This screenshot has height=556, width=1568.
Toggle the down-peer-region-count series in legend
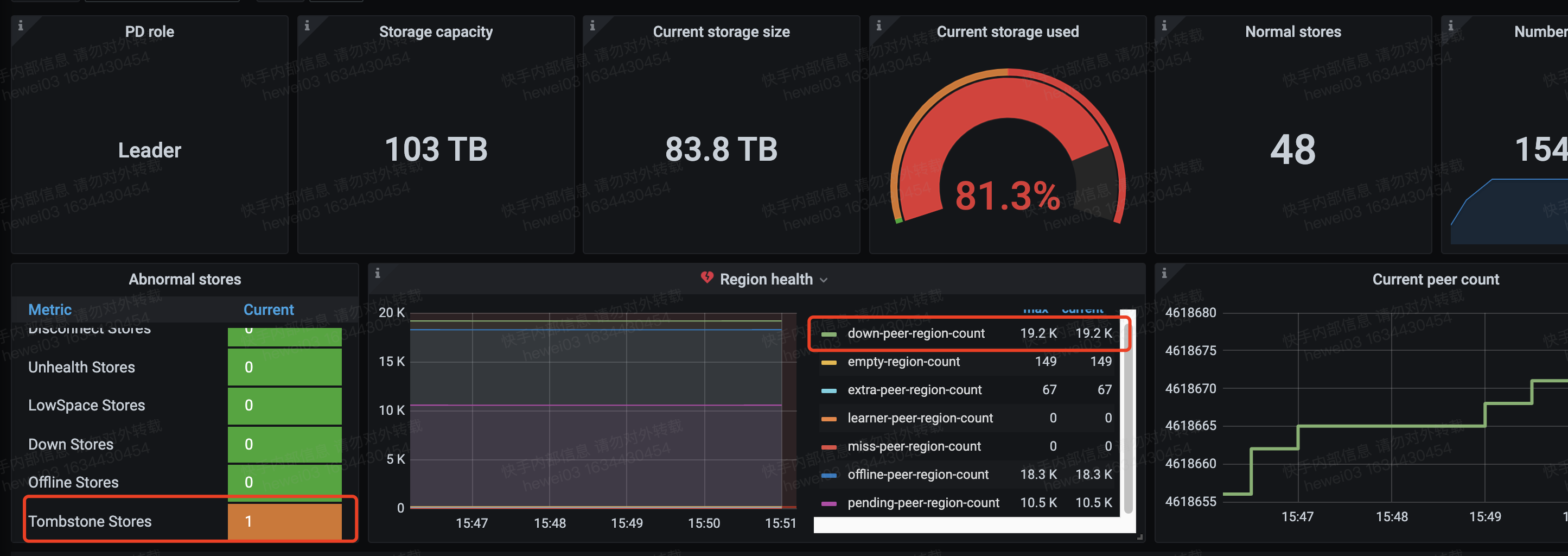[x=915, y=333]
